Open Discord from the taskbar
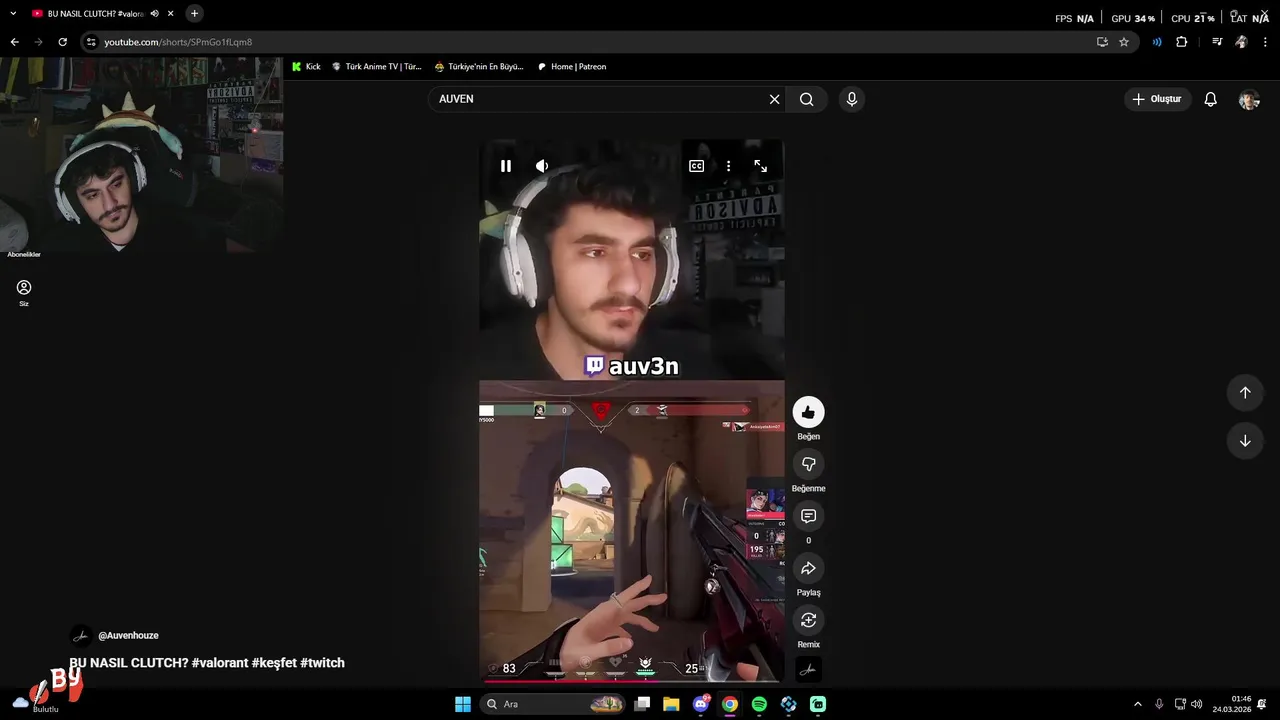This screenshot has height=720, width=1280. tap(701, 704)
